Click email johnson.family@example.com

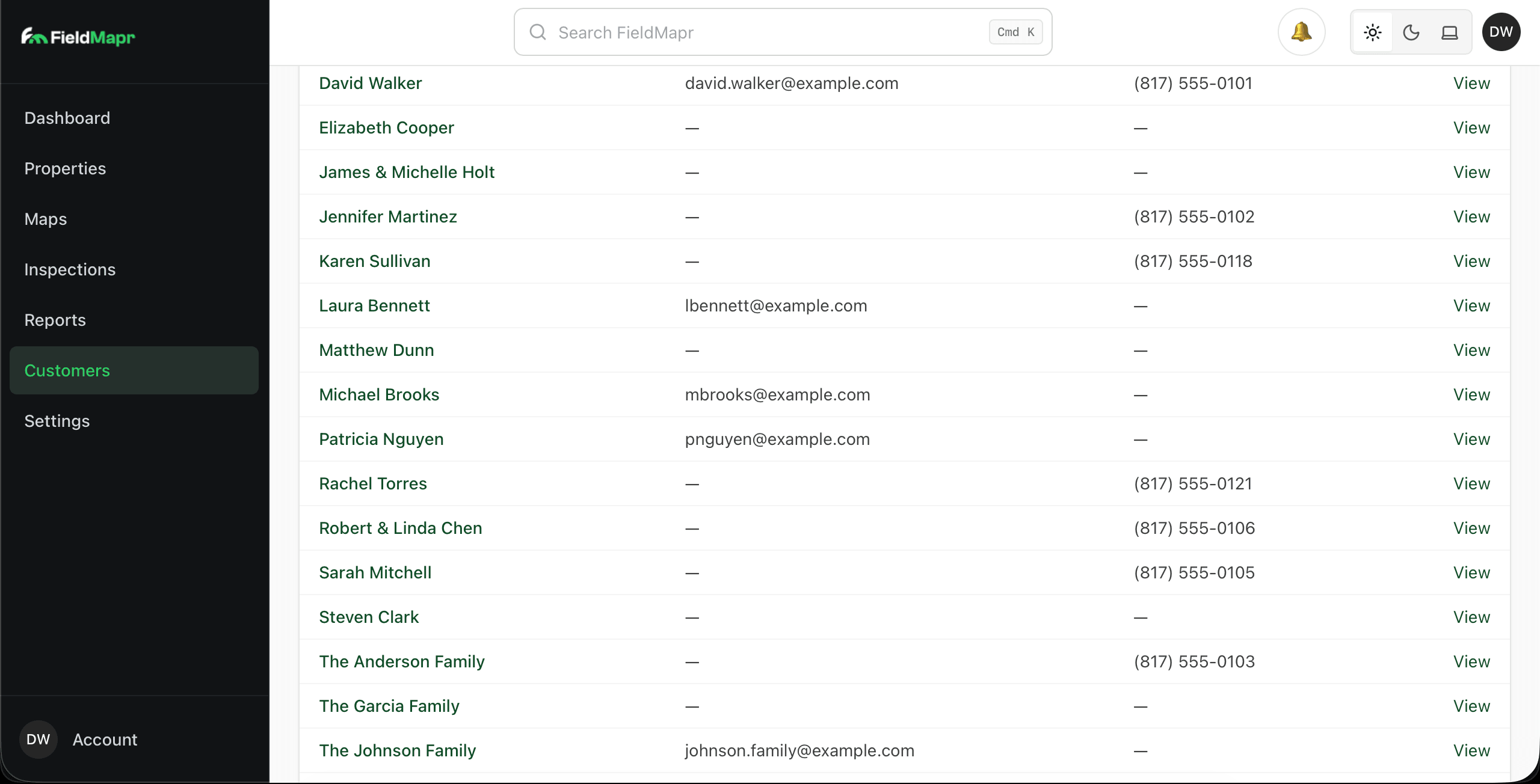[799, 750]
